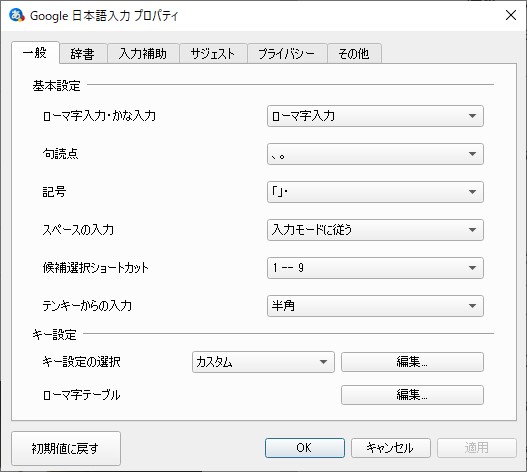Click the 基本設定 section heading
Image resolution: width=527 pixels, height=472 pixels.
coord(56,86)
